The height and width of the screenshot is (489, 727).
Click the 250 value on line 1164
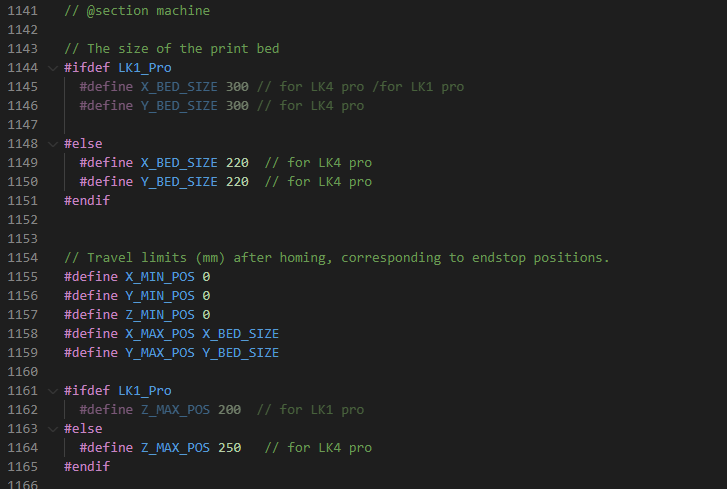pyautogui.click(x=229, y=448)
